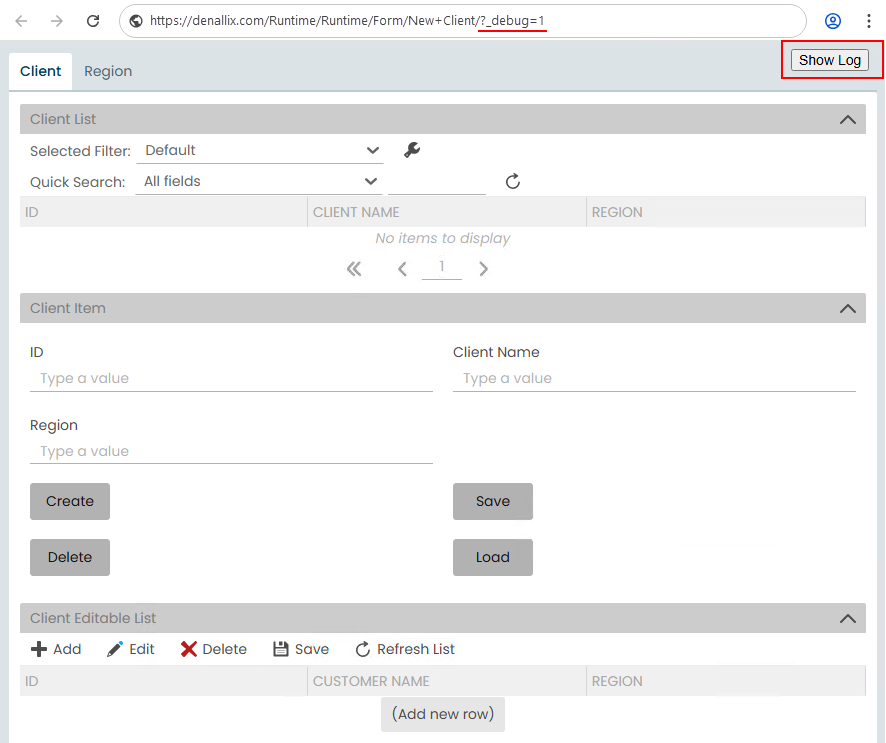Sort by Client List REGION column header

(x=726, y=212)
